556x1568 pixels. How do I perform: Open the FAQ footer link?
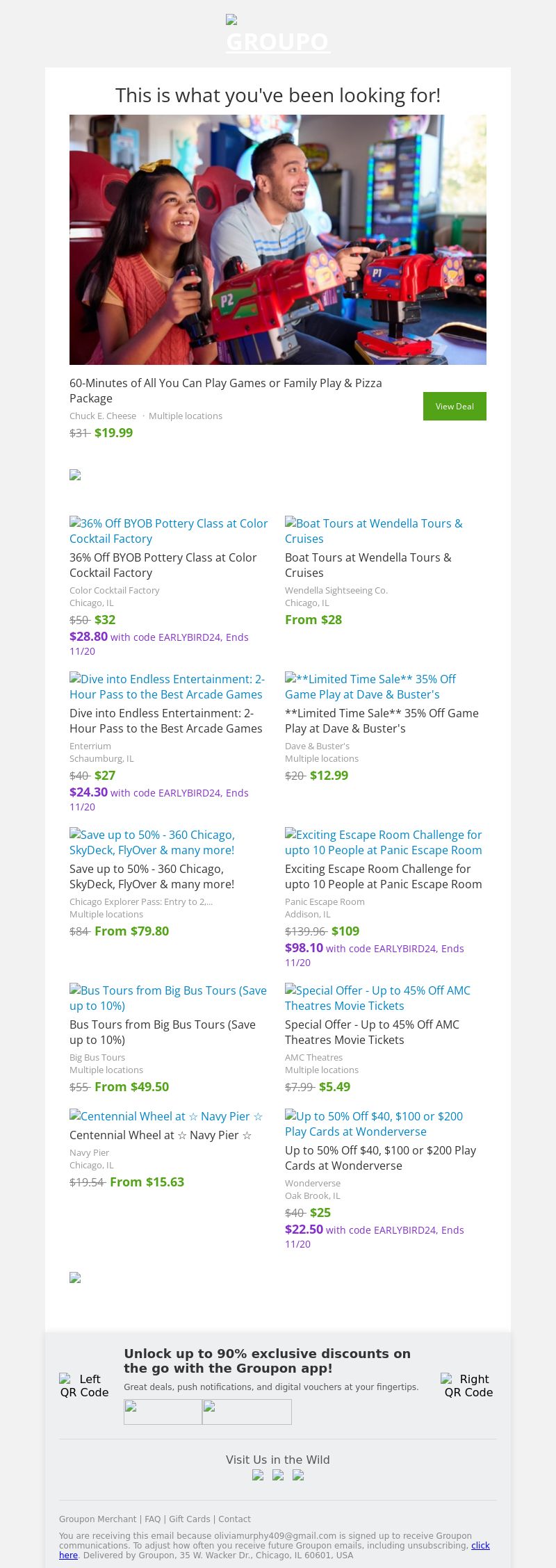click(x=152, y=1519)
